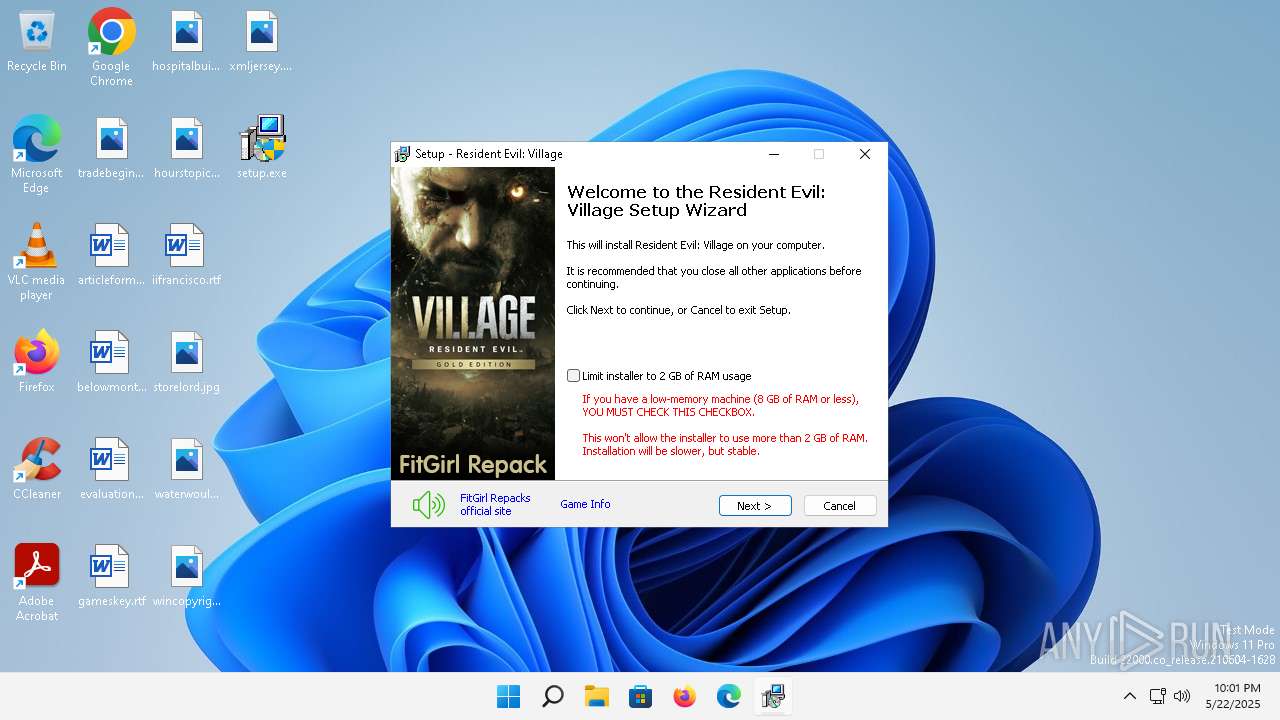The width and height of the screenshot is (1280, 720).
Task: Select the Recycle Bin desktop icon
Action: point(37,42)
